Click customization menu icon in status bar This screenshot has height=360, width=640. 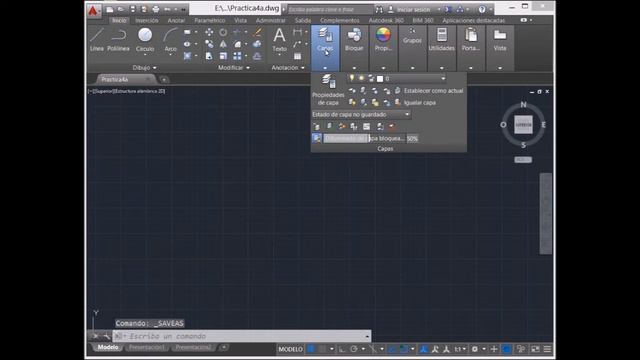point(547,349)
